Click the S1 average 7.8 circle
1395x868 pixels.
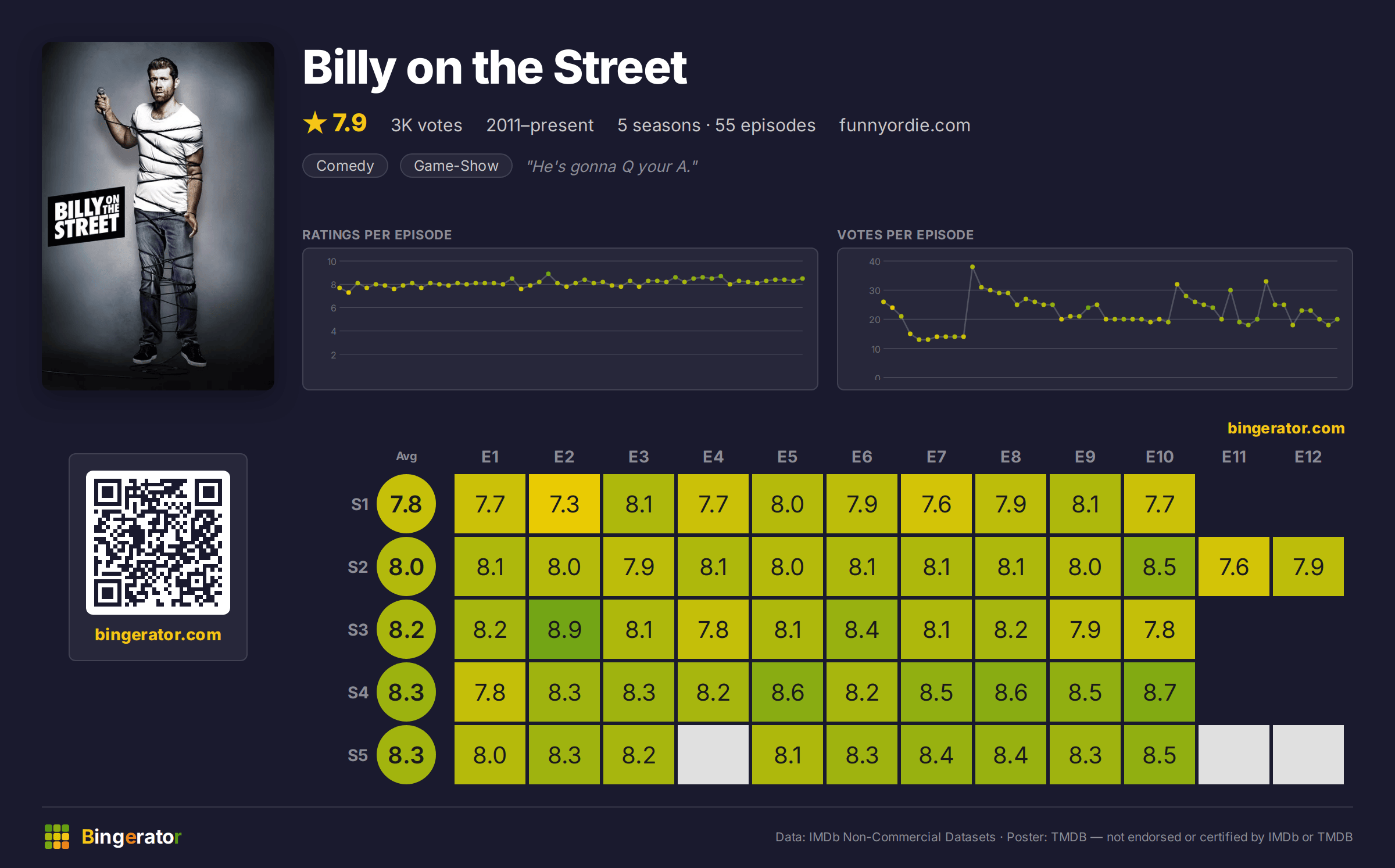pyautogui.click(x=406, y=504)
